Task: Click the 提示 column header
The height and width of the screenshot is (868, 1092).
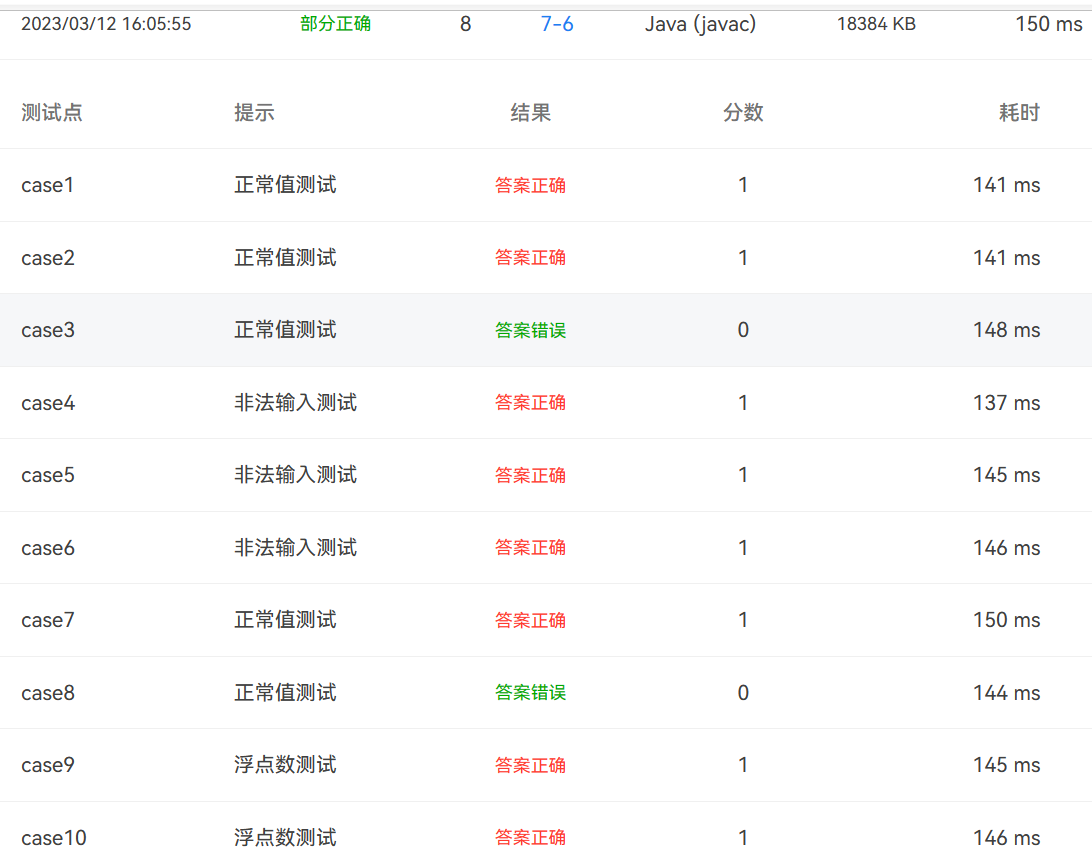Action: (x=254, y=113)
